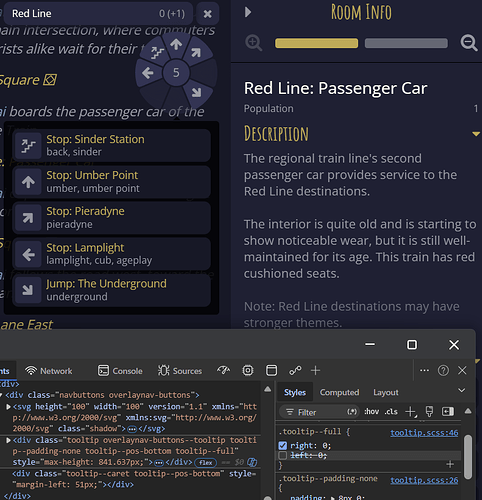Open the Red Line tab

(98, 14)
